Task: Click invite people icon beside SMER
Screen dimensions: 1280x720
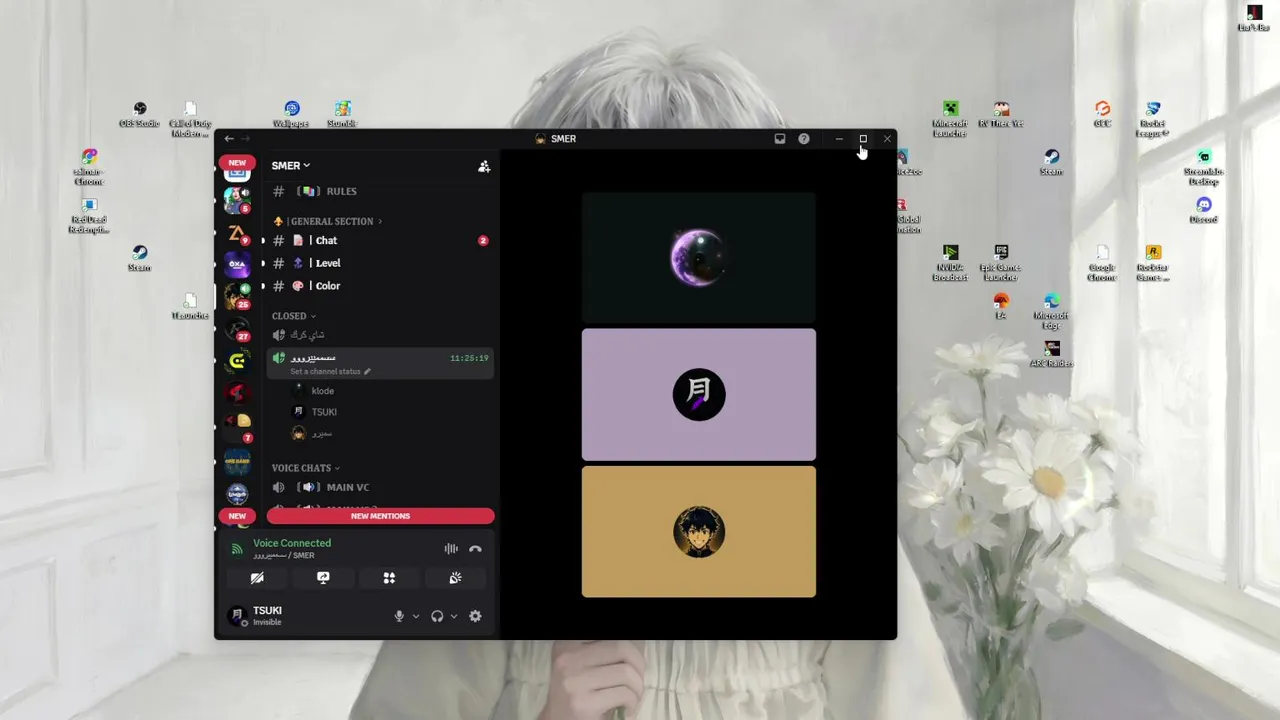Action: 484,166
